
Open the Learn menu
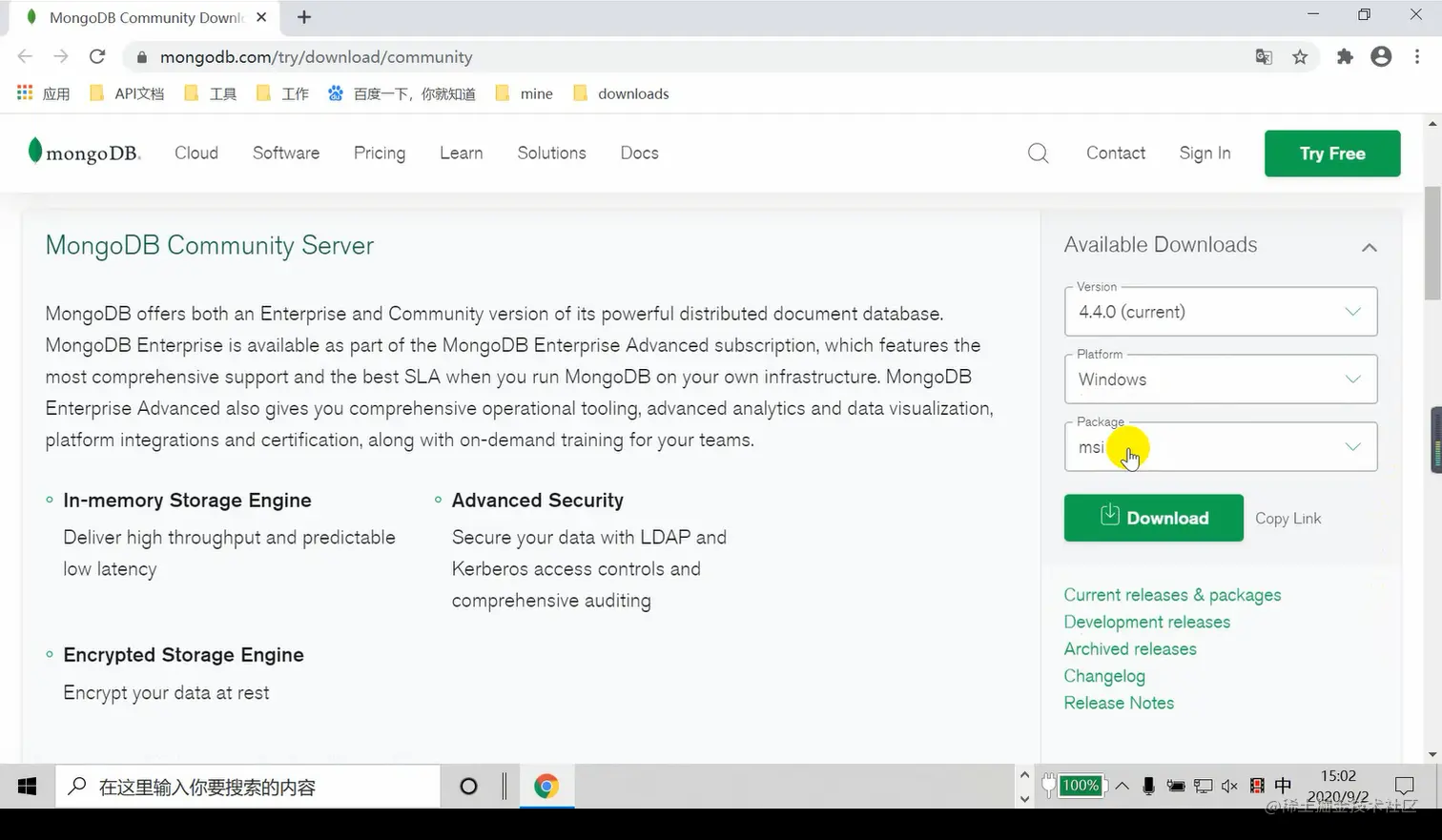462,153
